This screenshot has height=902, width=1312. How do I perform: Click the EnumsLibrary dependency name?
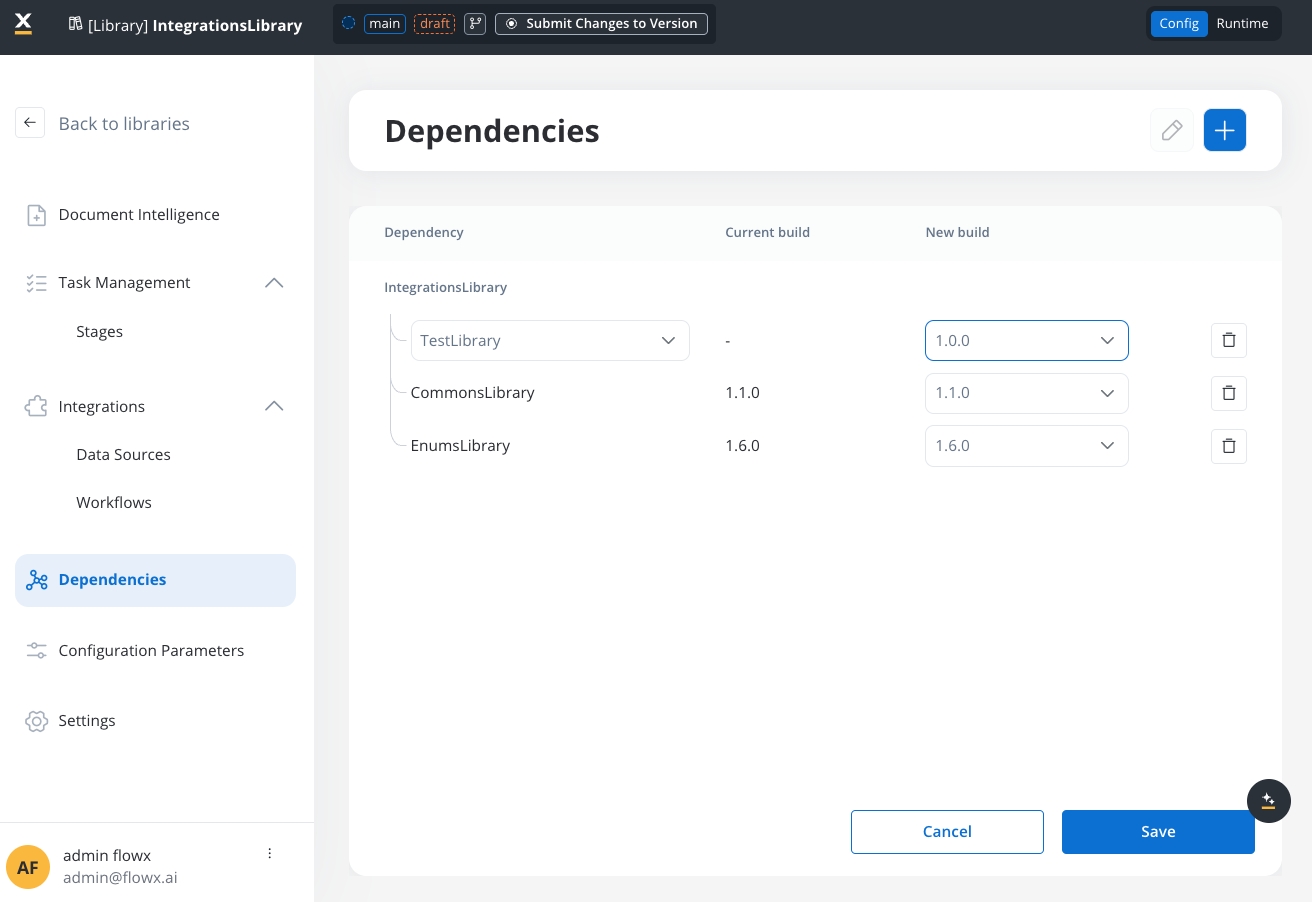point(460,446)
